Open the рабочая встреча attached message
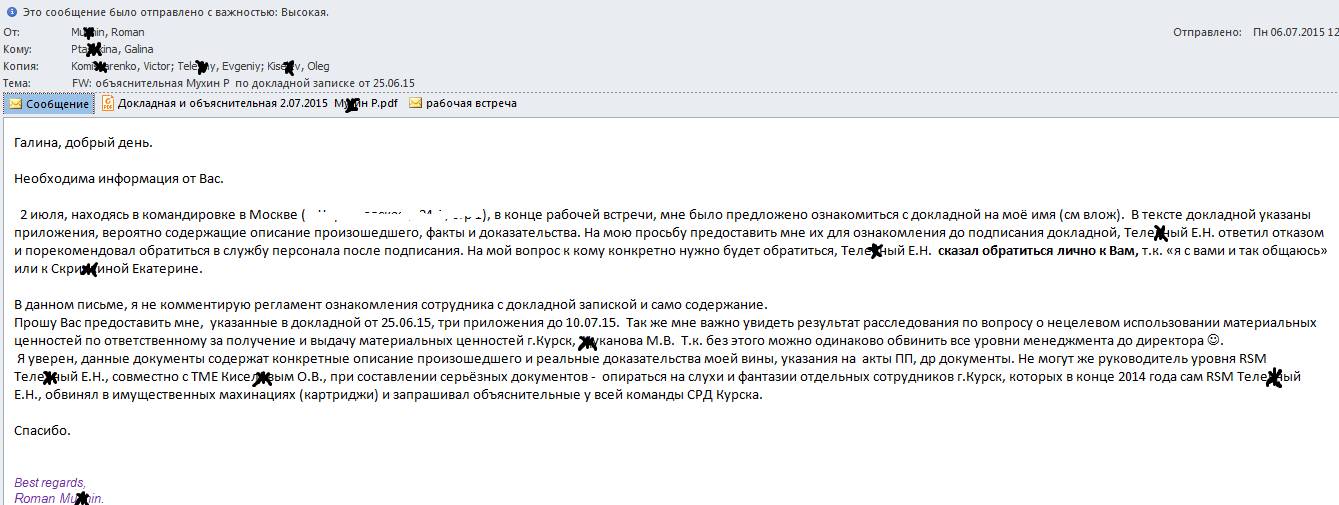The width and height of the screenshot is (1339, 505). [x=471, y=104]
